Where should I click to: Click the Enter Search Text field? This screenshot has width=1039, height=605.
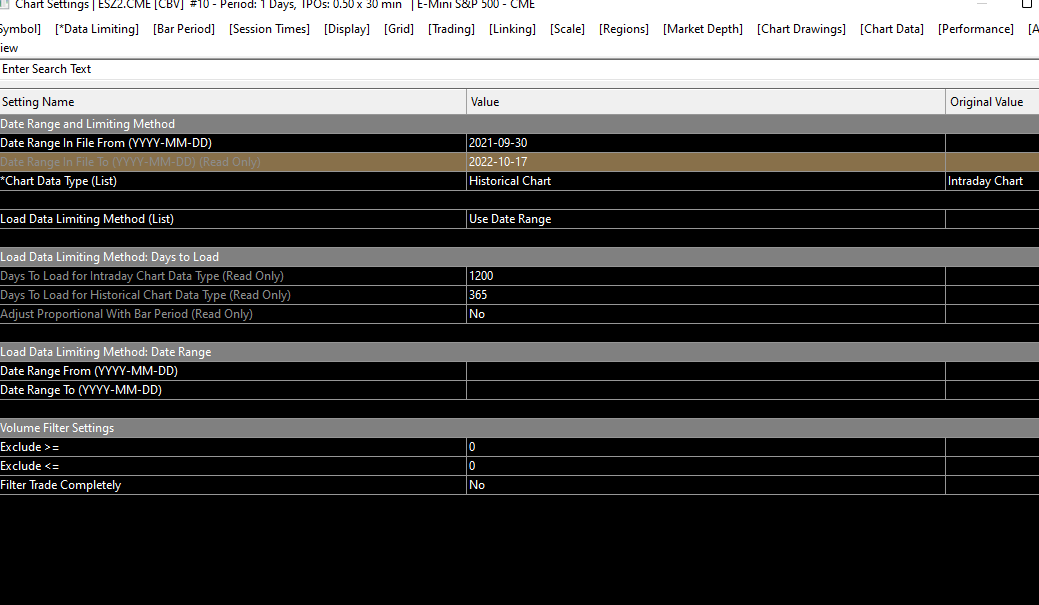[x=520, y=69]
